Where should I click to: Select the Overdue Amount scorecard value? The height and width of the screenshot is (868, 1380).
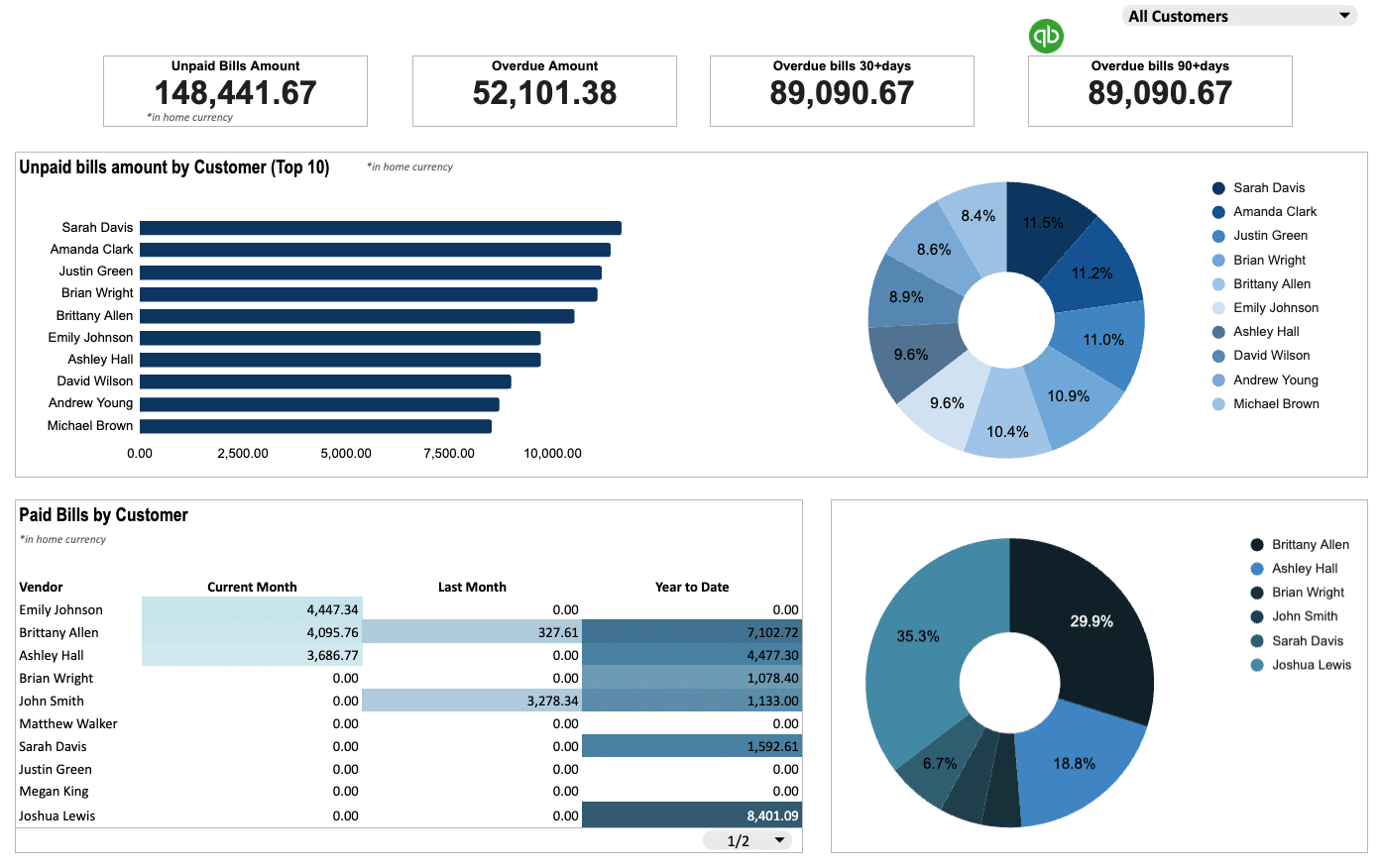coord(544,93)
